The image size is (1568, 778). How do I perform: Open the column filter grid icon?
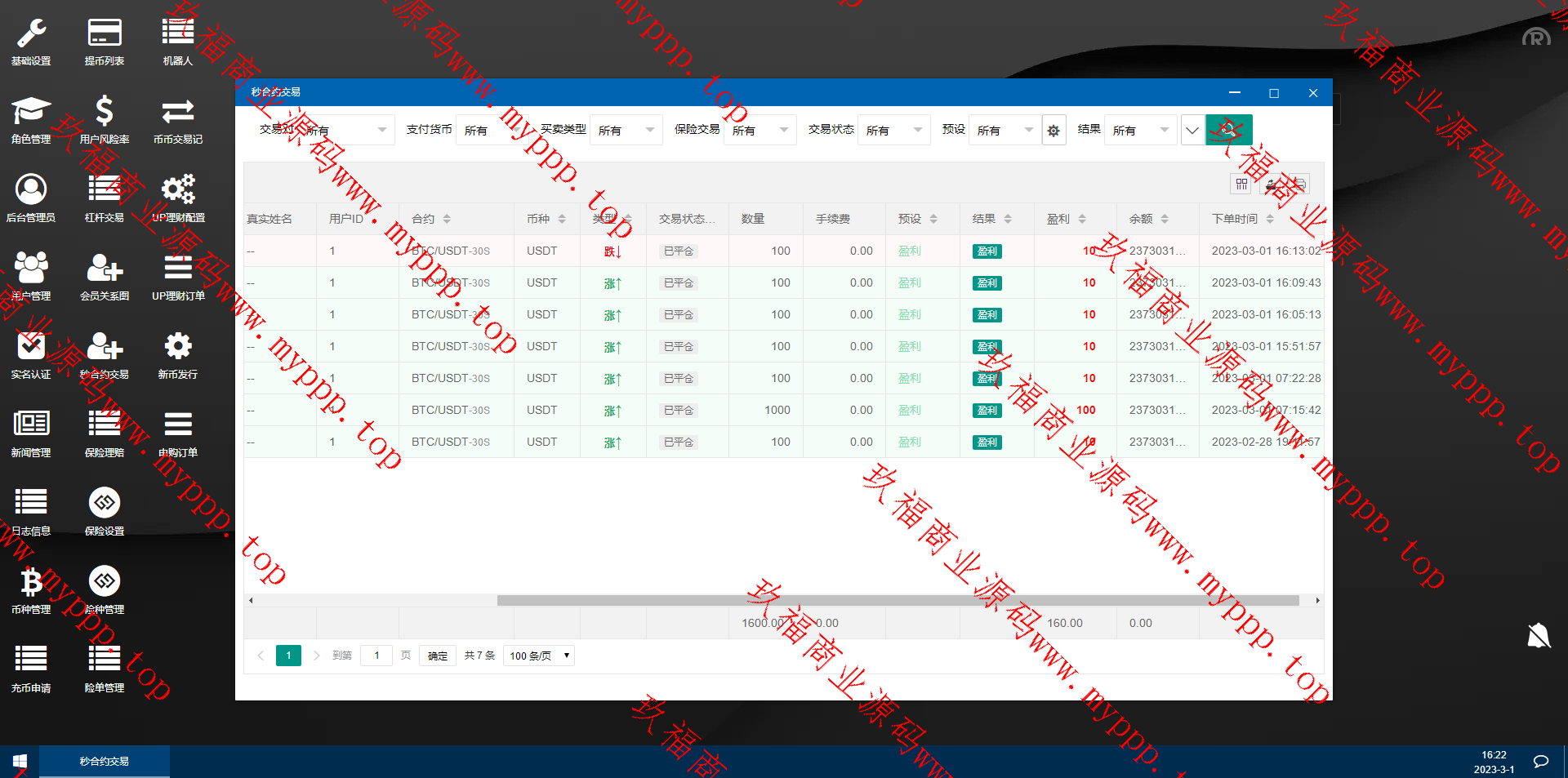click(x=1241, y=184)
